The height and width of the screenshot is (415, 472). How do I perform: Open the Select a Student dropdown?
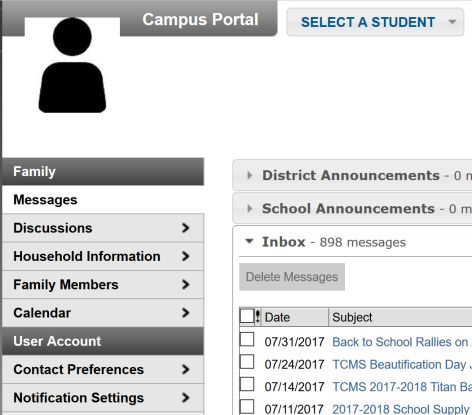(375, 22)
